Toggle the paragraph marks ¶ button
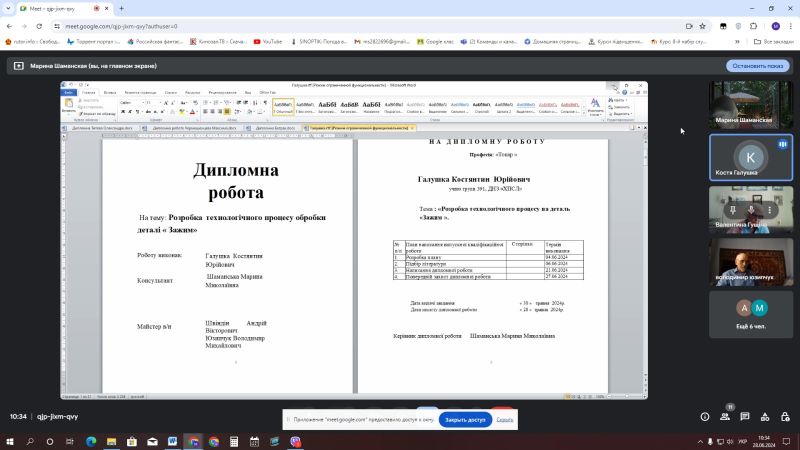The image size is (800, 450). pos(265,103)
